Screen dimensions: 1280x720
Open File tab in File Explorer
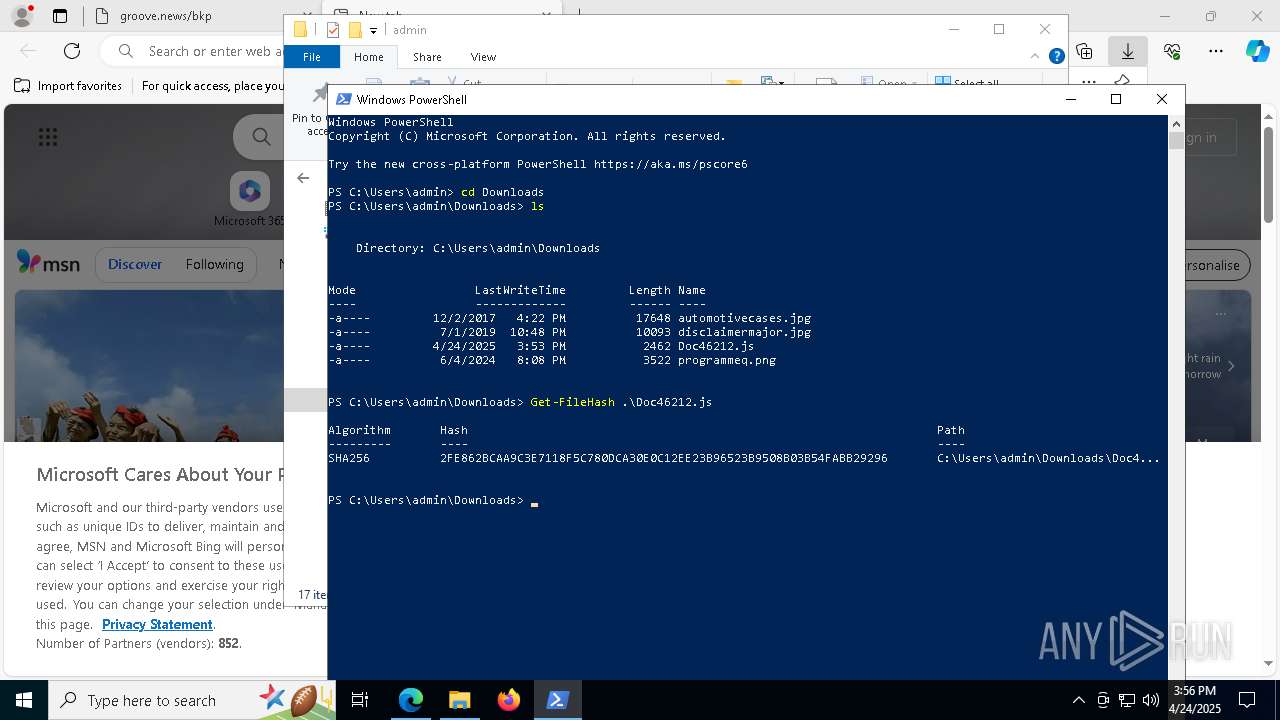click(312, 57)
